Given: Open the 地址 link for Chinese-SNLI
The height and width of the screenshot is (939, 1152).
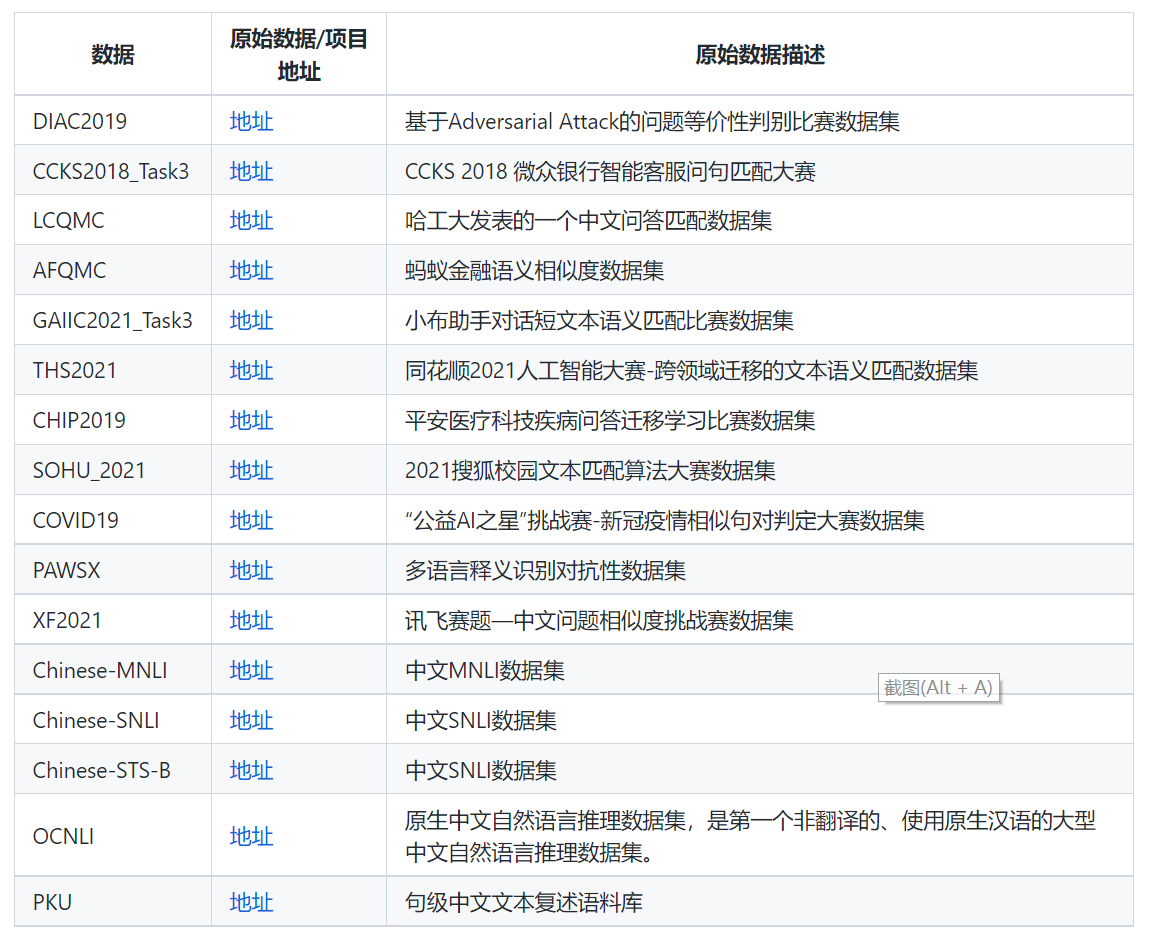Looking at the screenshot, I should point(251,720).
